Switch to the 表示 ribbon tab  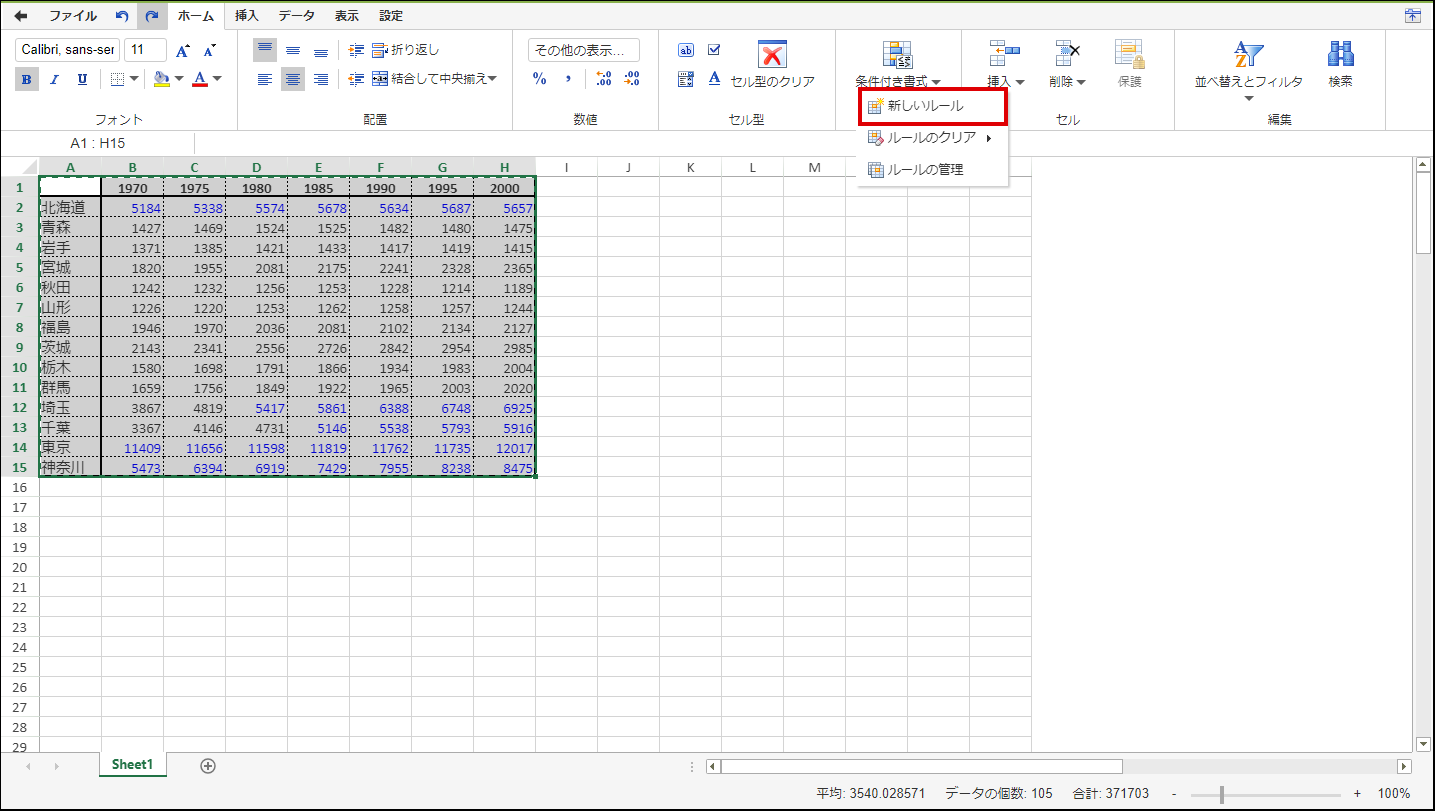[x=347, y=16]
